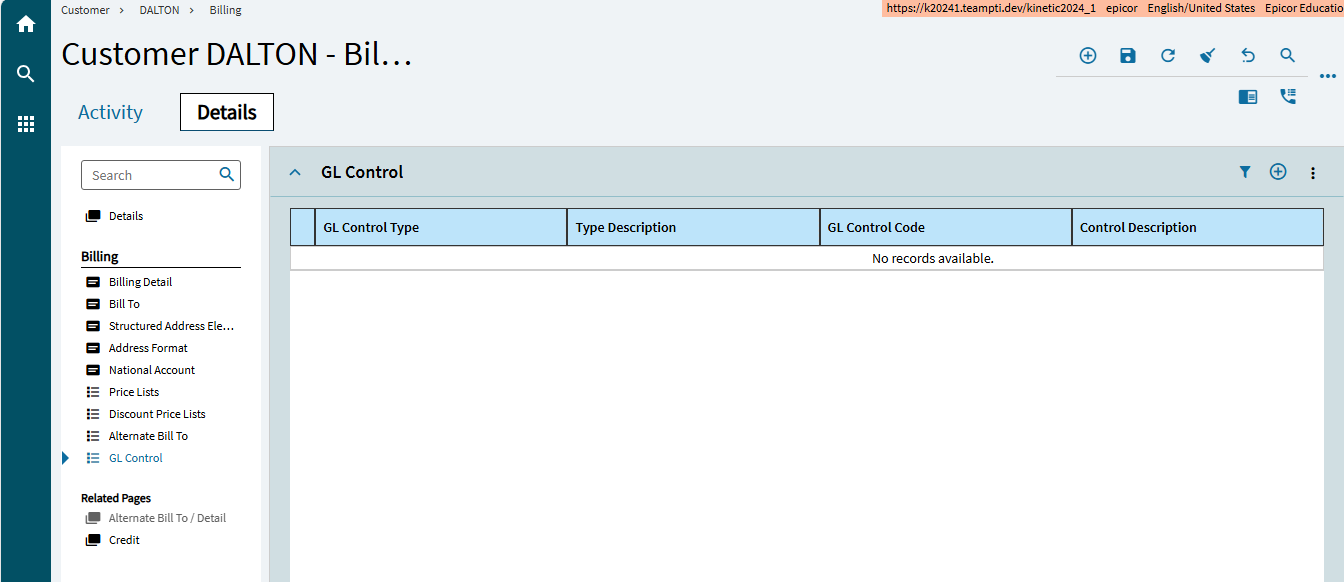Open the apps grid menu icon
1344x582 pixels.
click(x=26, y=124)
